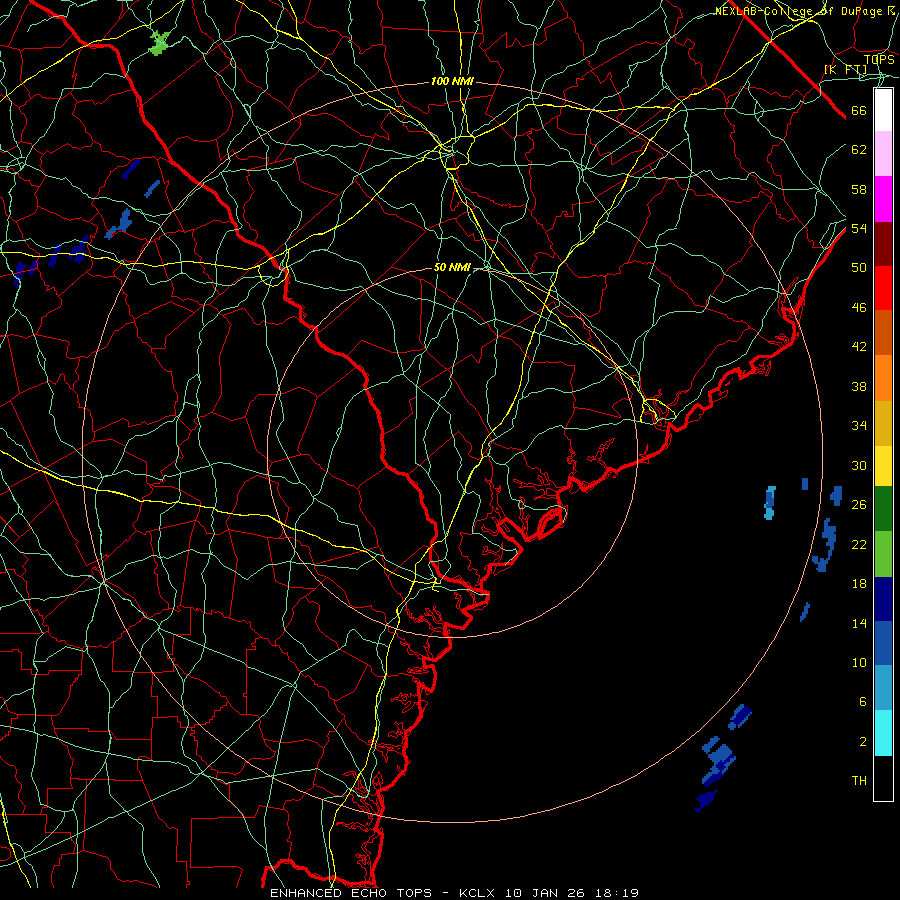This screenshot has height=900, width=900.
Task: Click the legend value '54'
Action: [859, 228]
